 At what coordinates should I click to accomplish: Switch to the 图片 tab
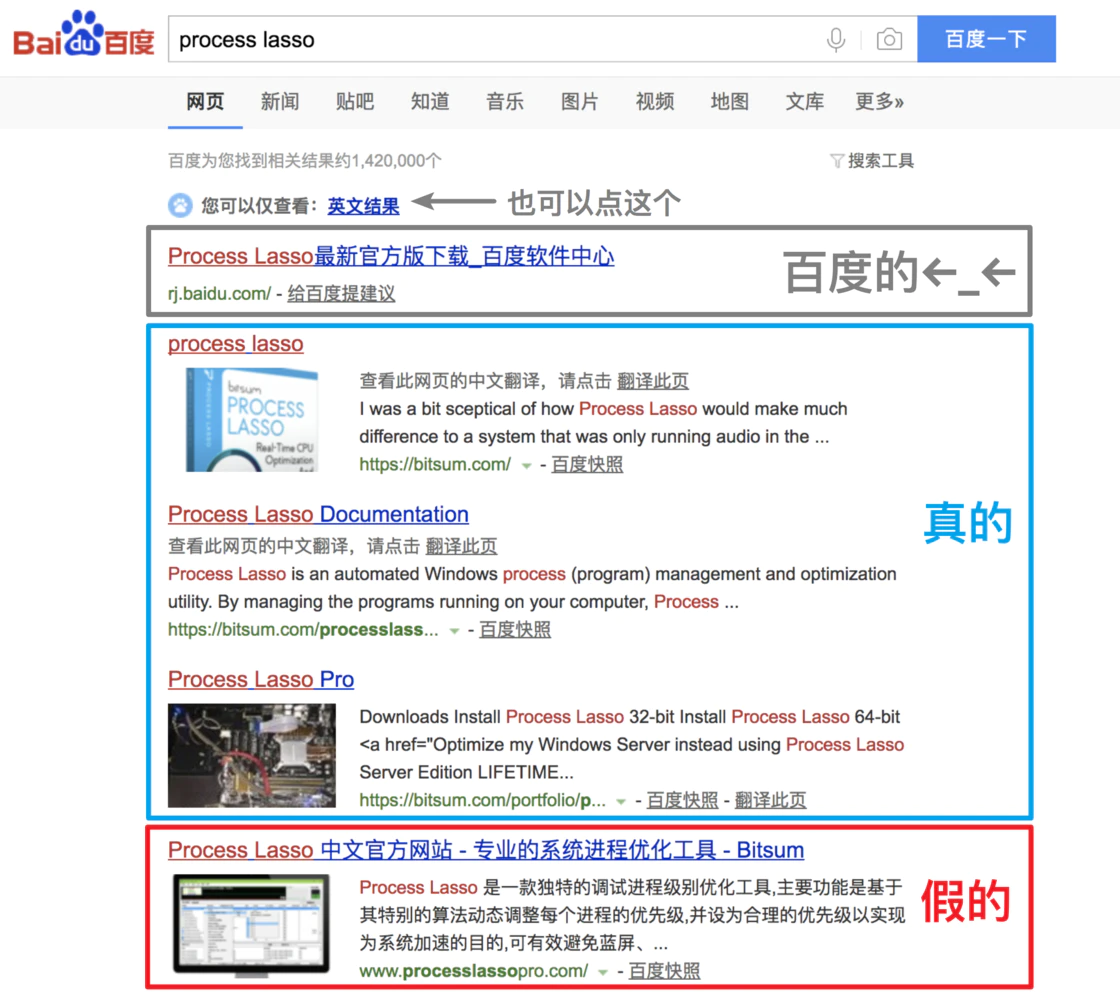[579, 101]
